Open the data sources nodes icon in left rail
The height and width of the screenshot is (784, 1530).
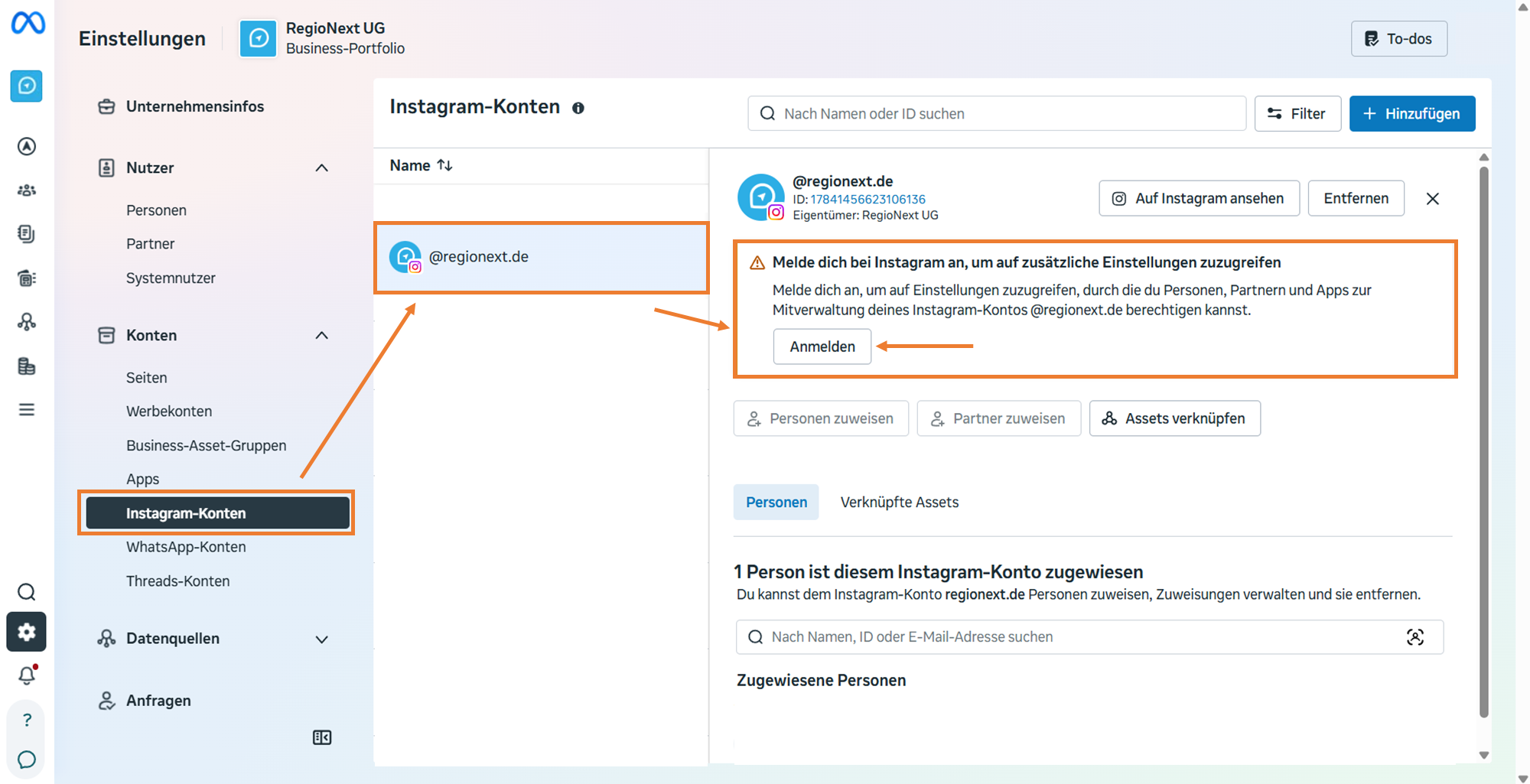27,322
